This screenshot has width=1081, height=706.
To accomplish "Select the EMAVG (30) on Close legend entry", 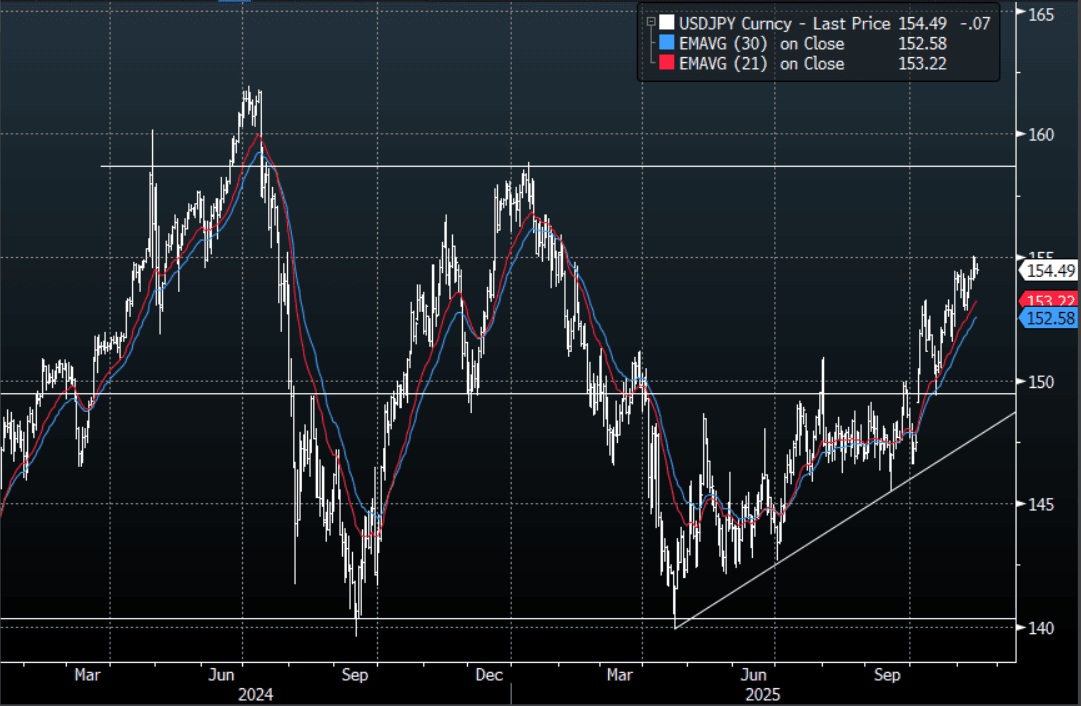I will [x=761, y=44].
